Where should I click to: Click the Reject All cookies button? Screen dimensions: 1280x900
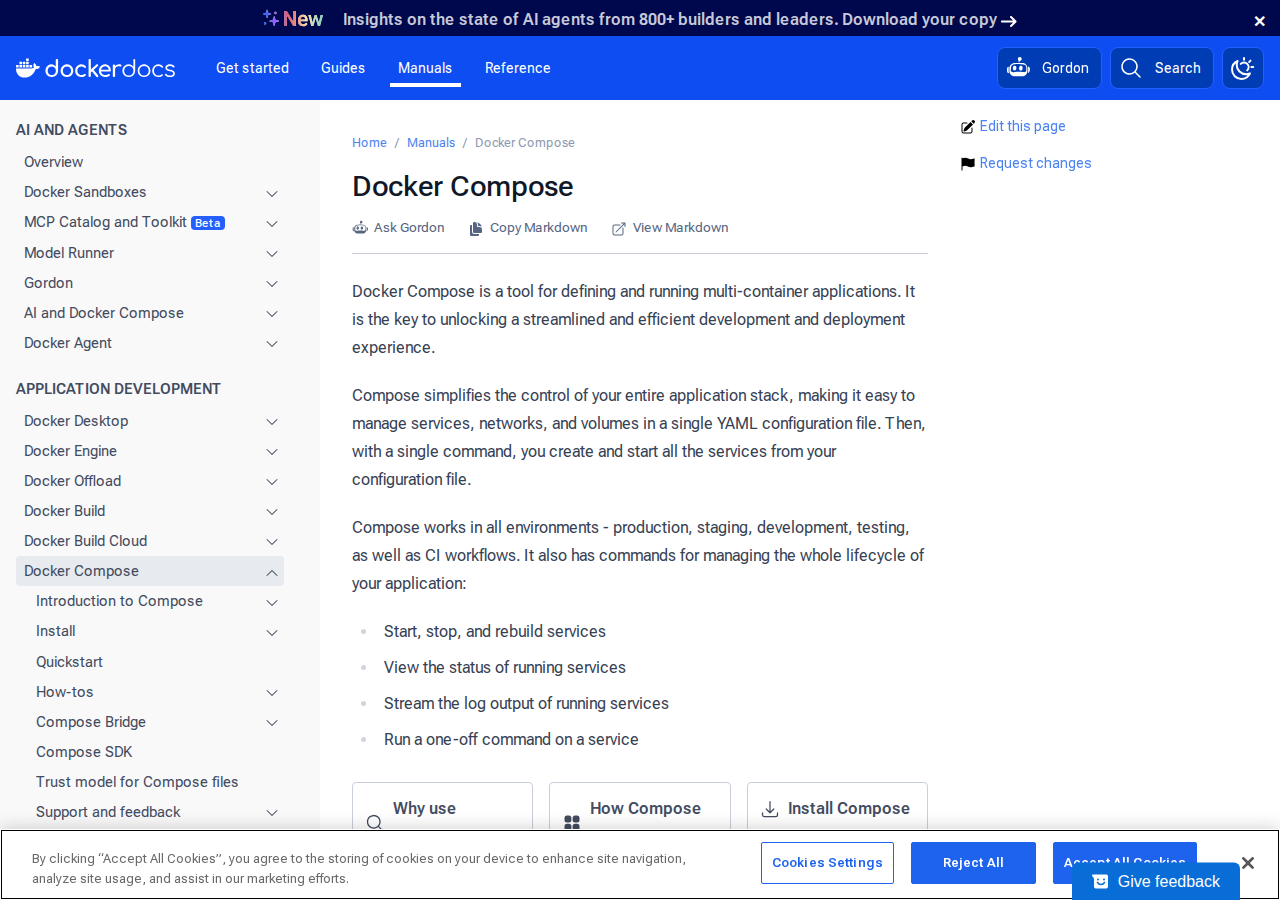click(973, 863)
